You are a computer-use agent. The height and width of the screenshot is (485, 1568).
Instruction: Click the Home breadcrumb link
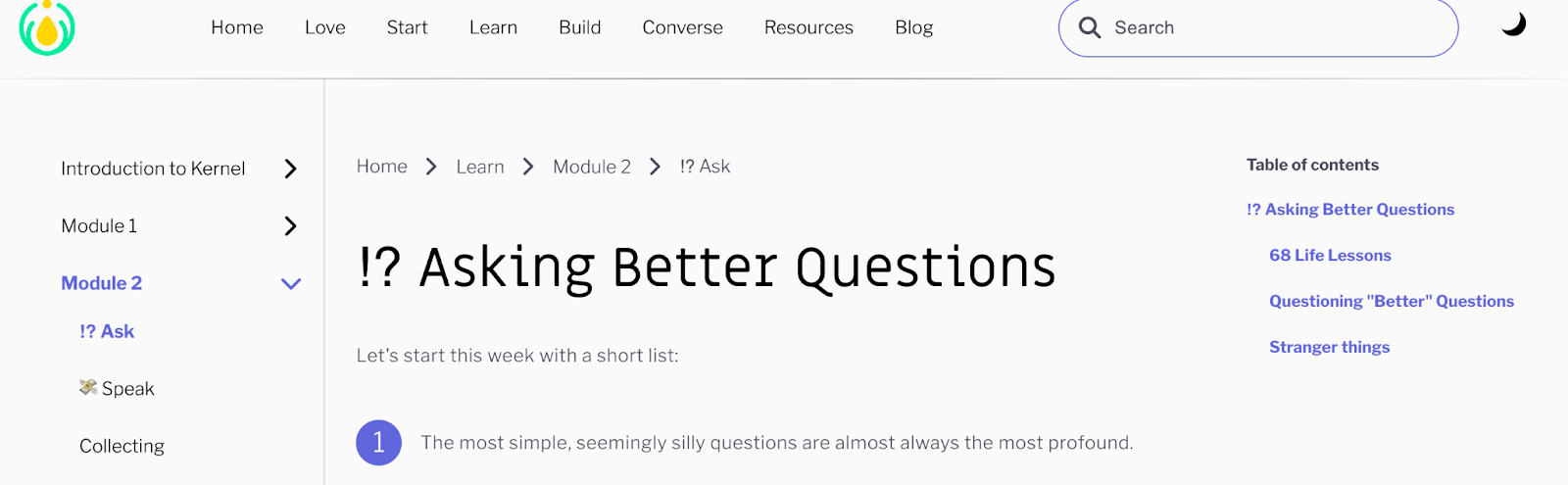(381, 167)
